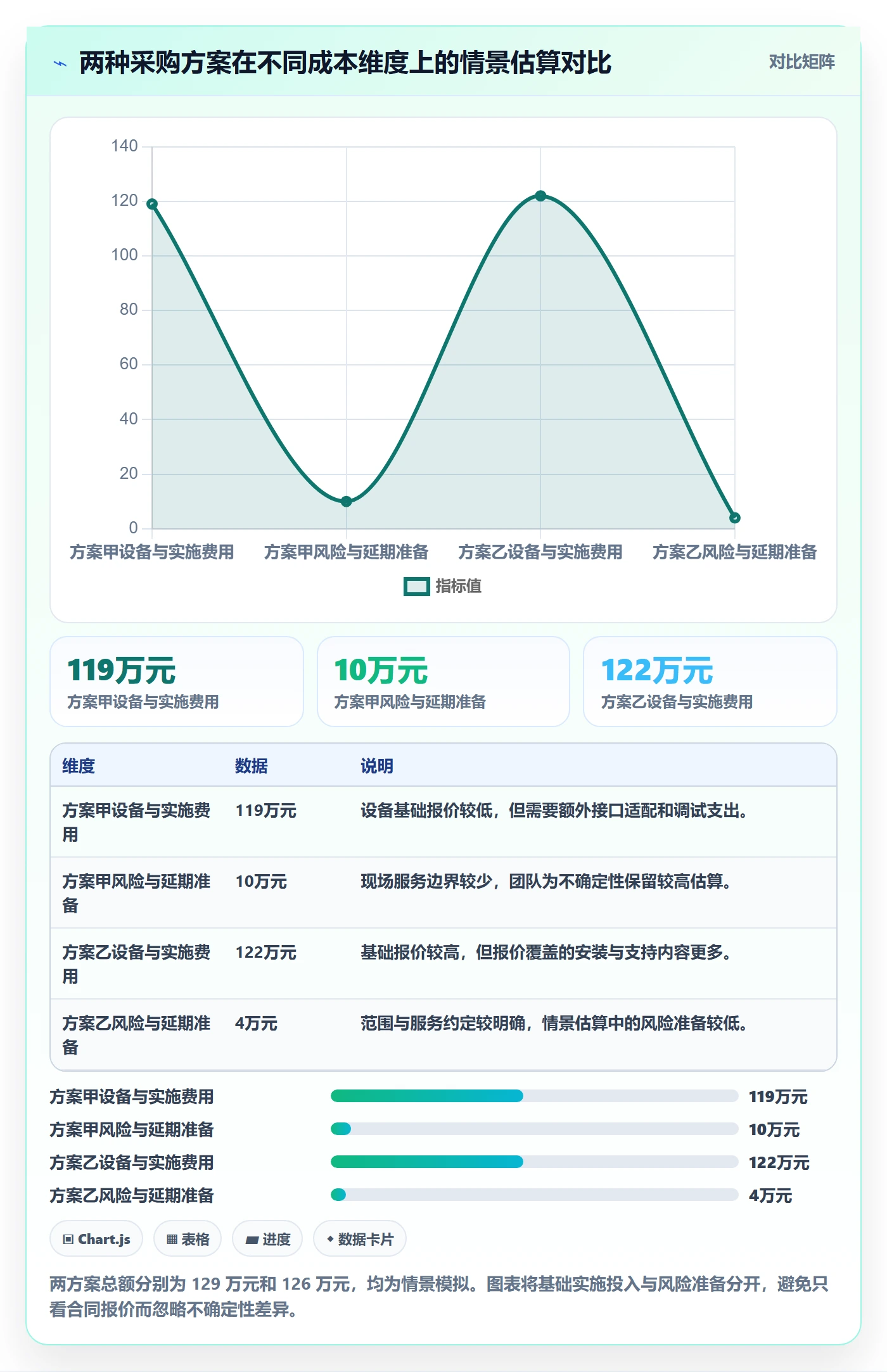The height and width of the screenshot is (1372, 887).
Task: Click the x-axis label 方案甲风险与延期准备
Action: click(x=346, y=552)
